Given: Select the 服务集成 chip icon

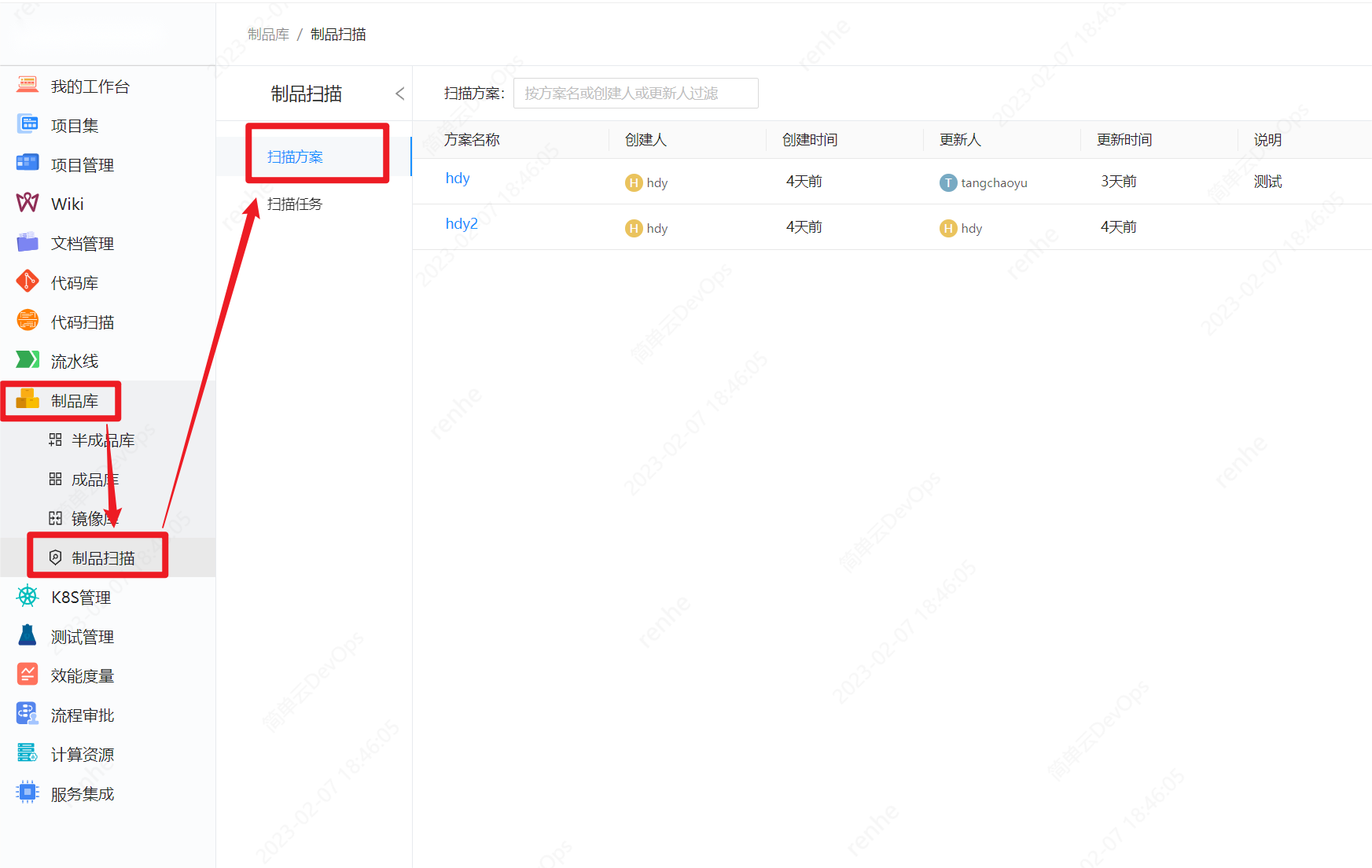Looking at the screenshot, I should point(28,793).
